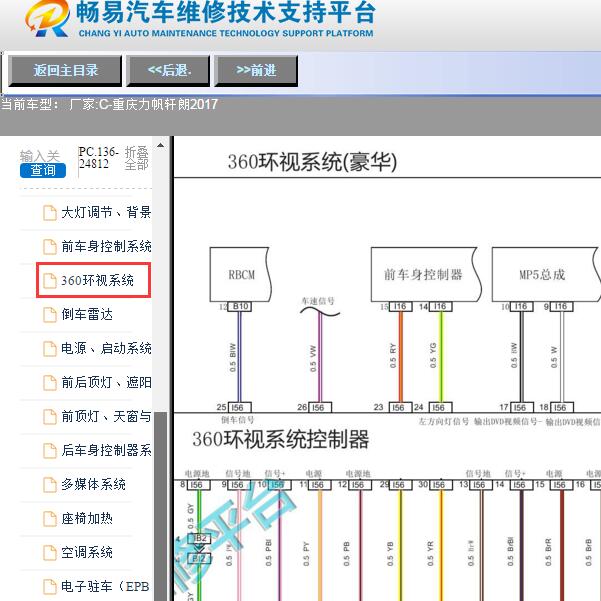Click the page icon beside 大灯调节
601x601 pixels.
(x=49, y=213)
